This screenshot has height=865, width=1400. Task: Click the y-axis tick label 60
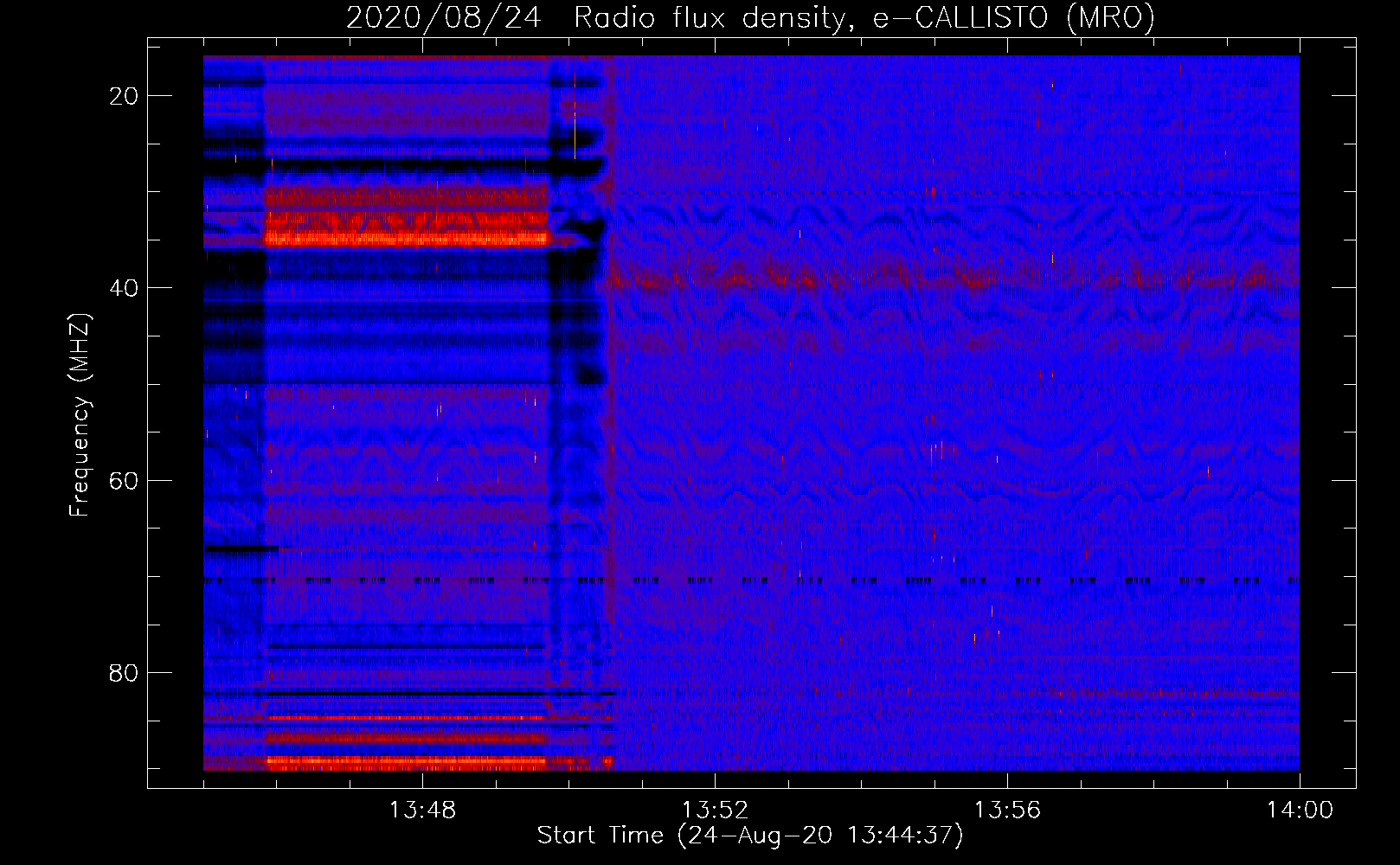point(125,480)
